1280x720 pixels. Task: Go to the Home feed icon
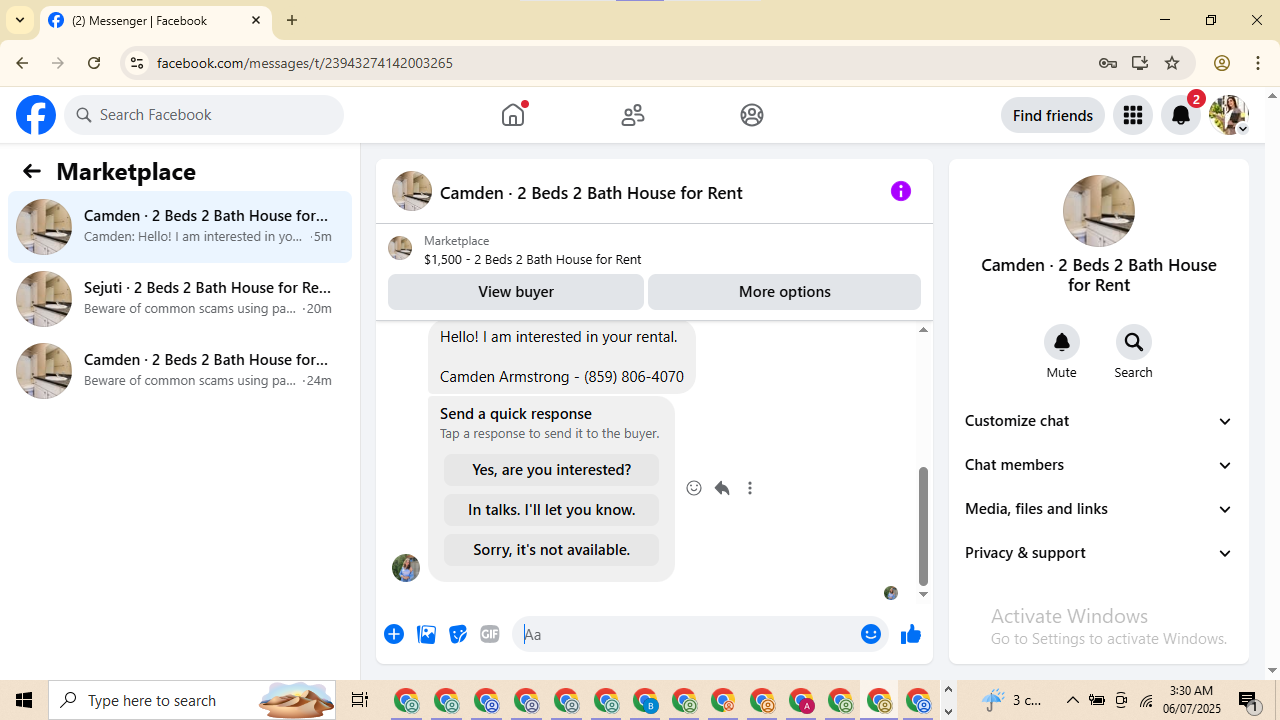pos(513,115)
